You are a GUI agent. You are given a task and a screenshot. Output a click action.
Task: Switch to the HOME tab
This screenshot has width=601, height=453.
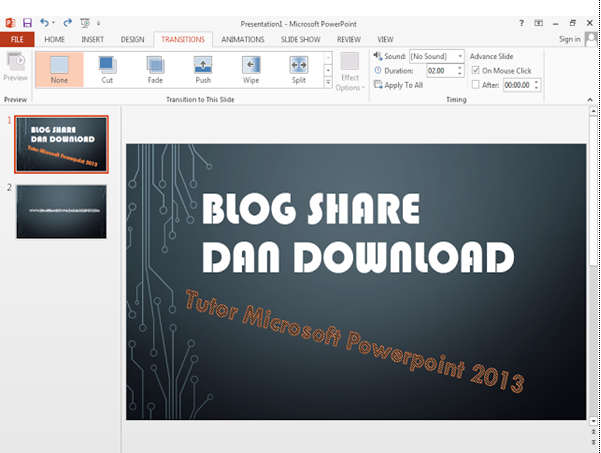point(54,39)
